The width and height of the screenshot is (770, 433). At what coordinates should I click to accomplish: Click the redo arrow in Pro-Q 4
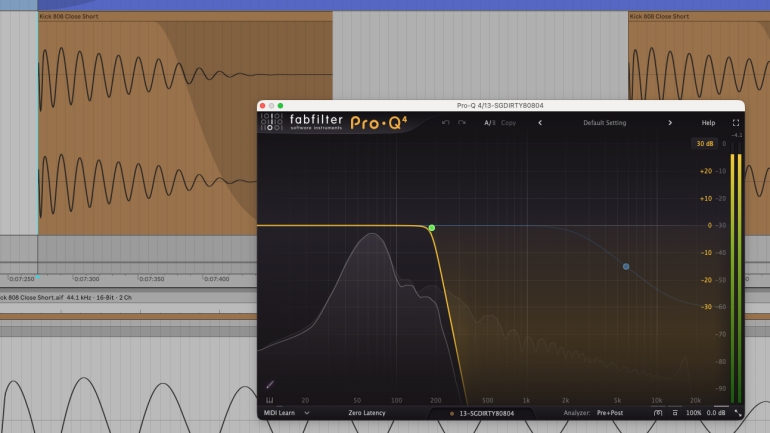pyautogui.click(x=462, y=122)
